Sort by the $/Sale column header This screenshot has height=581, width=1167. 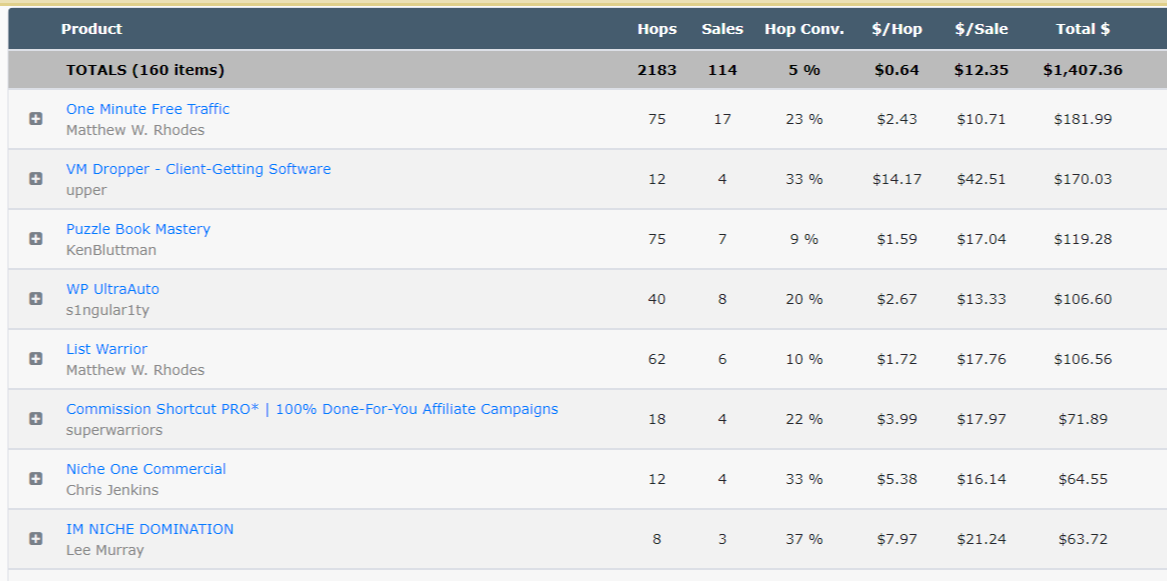pos(982,29)
